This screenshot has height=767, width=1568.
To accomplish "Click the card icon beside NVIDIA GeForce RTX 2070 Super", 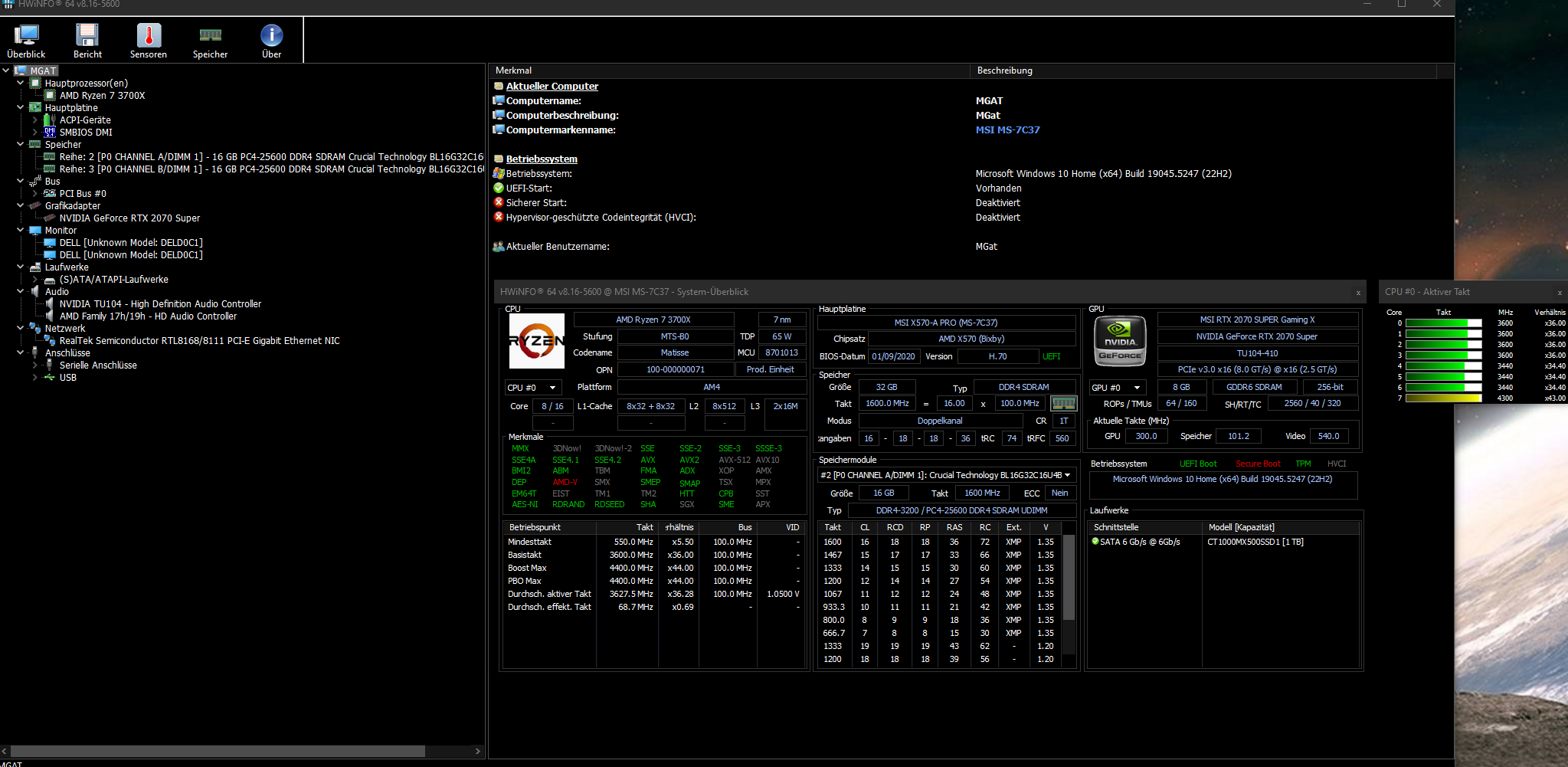I will 51,218.
